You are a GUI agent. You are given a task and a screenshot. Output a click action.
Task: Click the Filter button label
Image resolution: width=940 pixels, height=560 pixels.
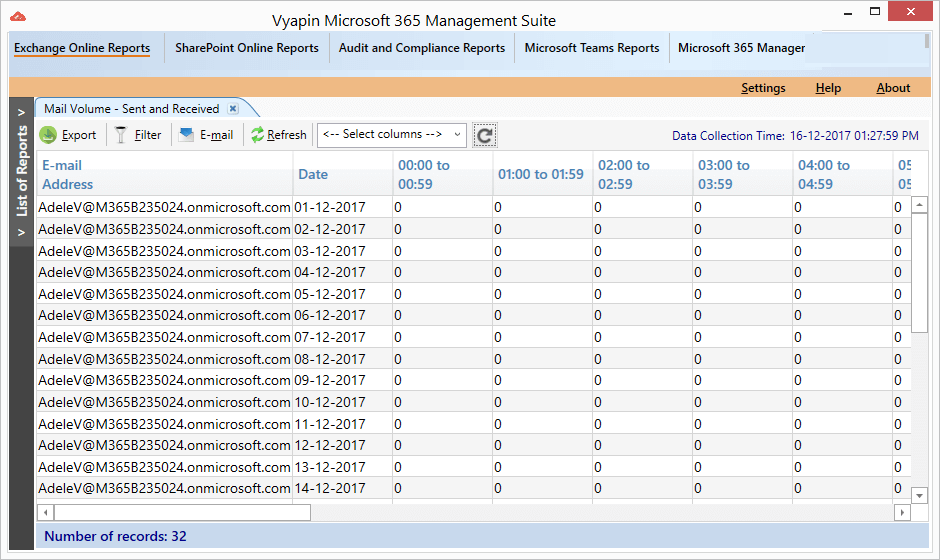(147, 135)
